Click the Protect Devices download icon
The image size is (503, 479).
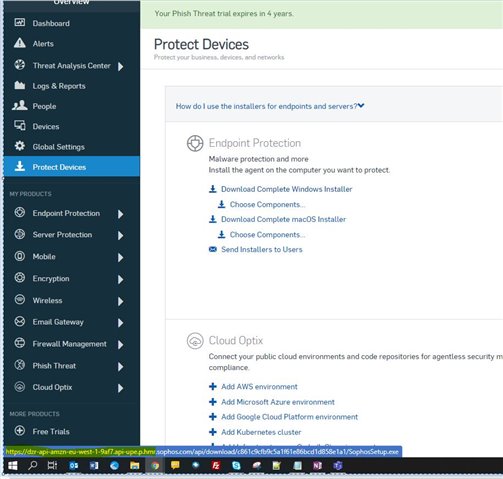pyautogui.click(x=20, y=166)
